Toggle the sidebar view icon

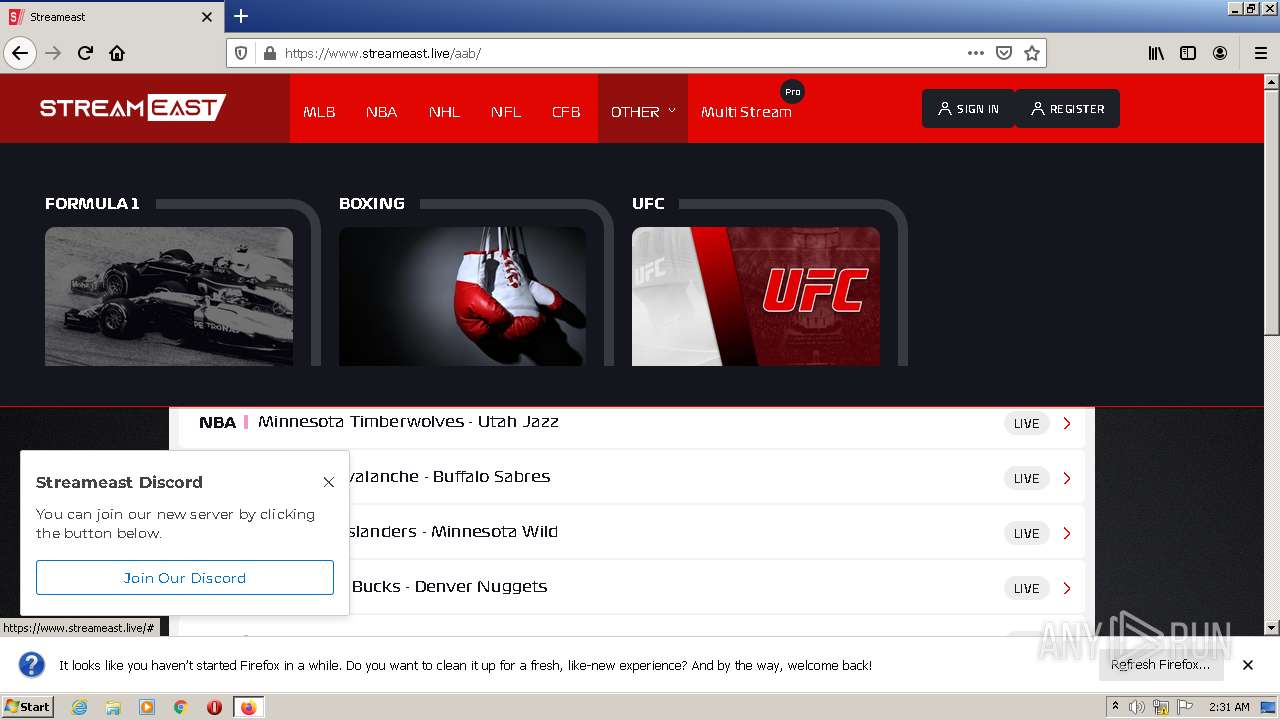pos(1188,53)
